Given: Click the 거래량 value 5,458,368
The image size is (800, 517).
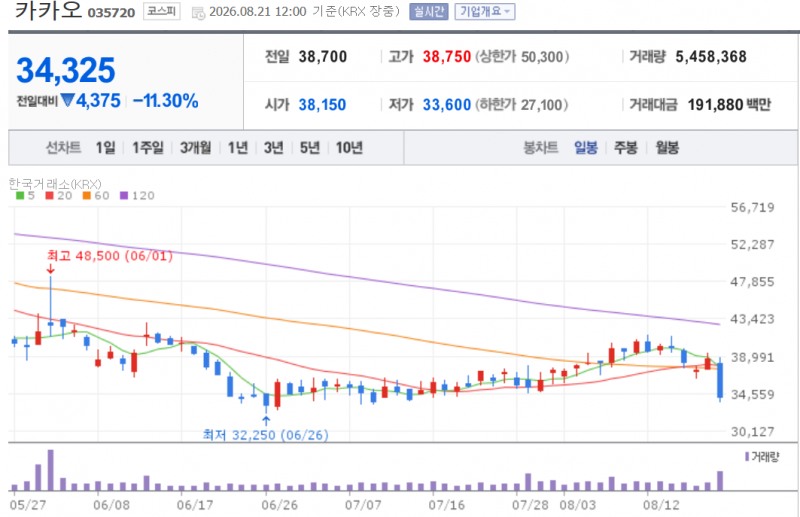Looking at the screenshot, I should click(711, 57).
